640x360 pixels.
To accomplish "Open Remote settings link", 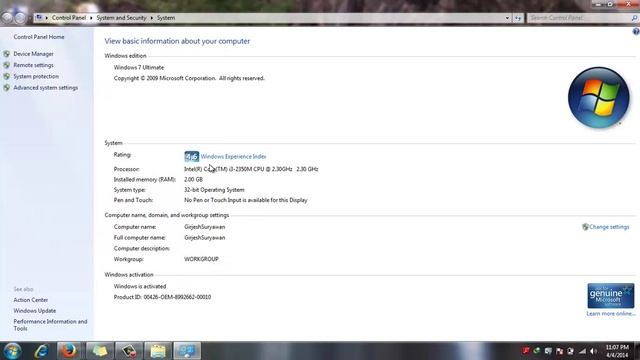I will coord(33,65).
